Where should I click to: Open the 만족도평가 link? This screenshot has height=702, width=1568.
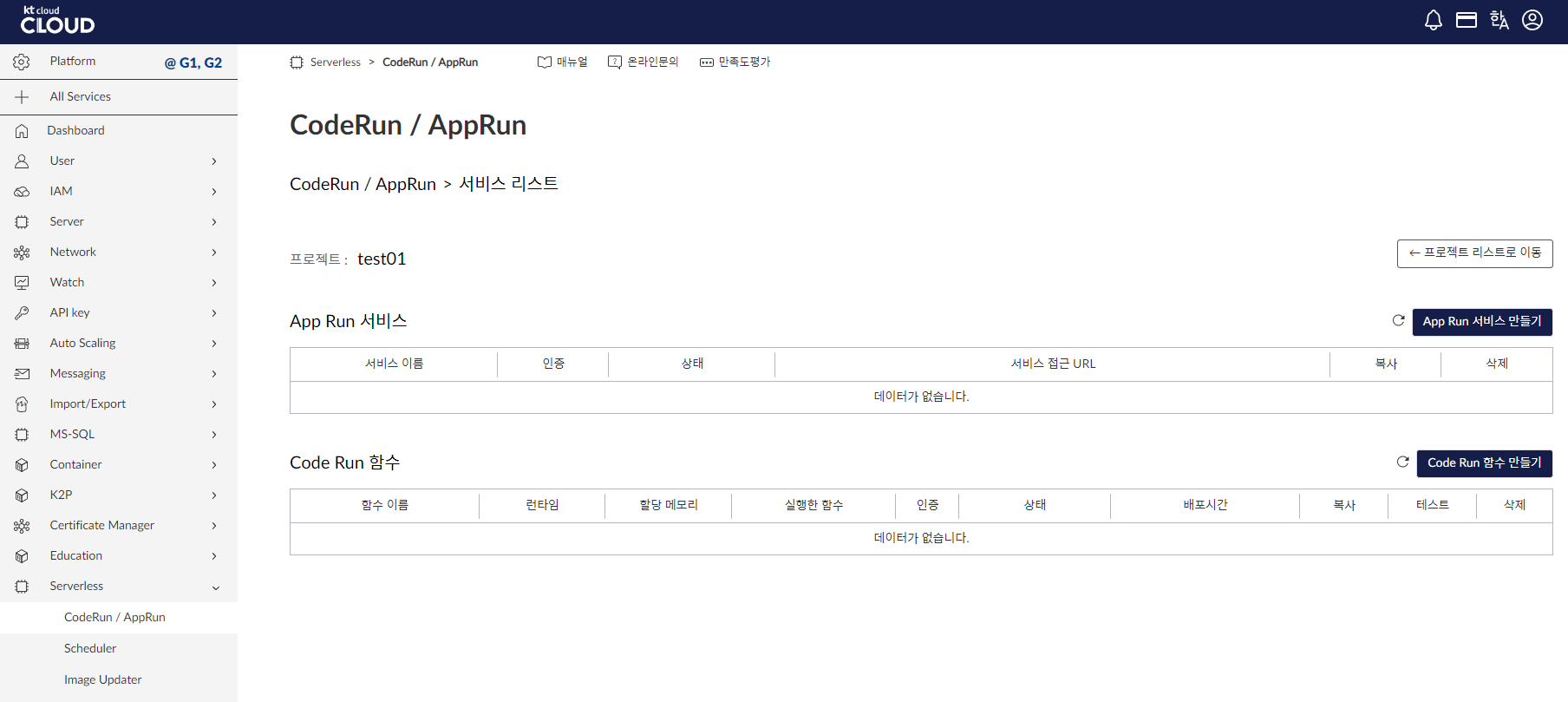[x=744, y=62]
